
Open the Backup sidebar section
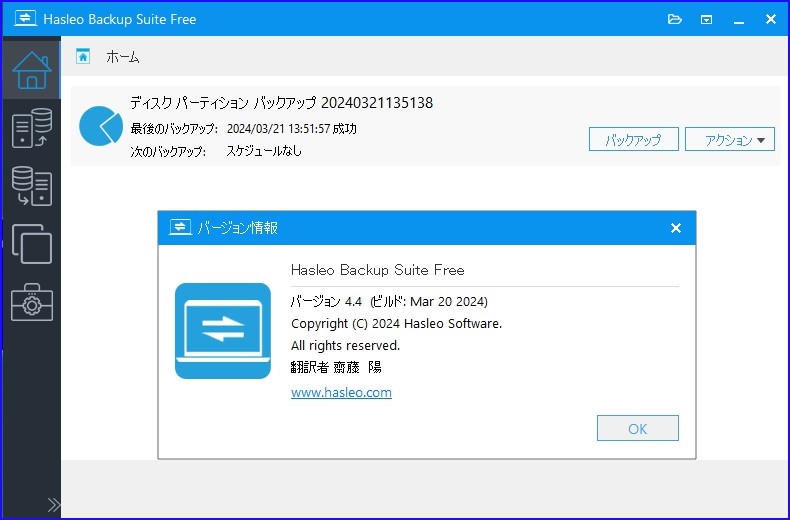[32, 128]
